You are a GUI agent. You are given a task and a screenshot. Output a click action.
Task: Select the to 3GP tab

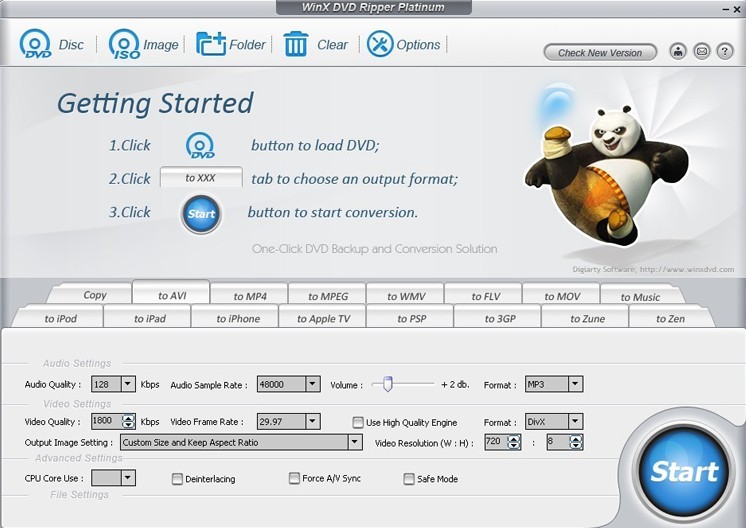[x=500, y=318]
